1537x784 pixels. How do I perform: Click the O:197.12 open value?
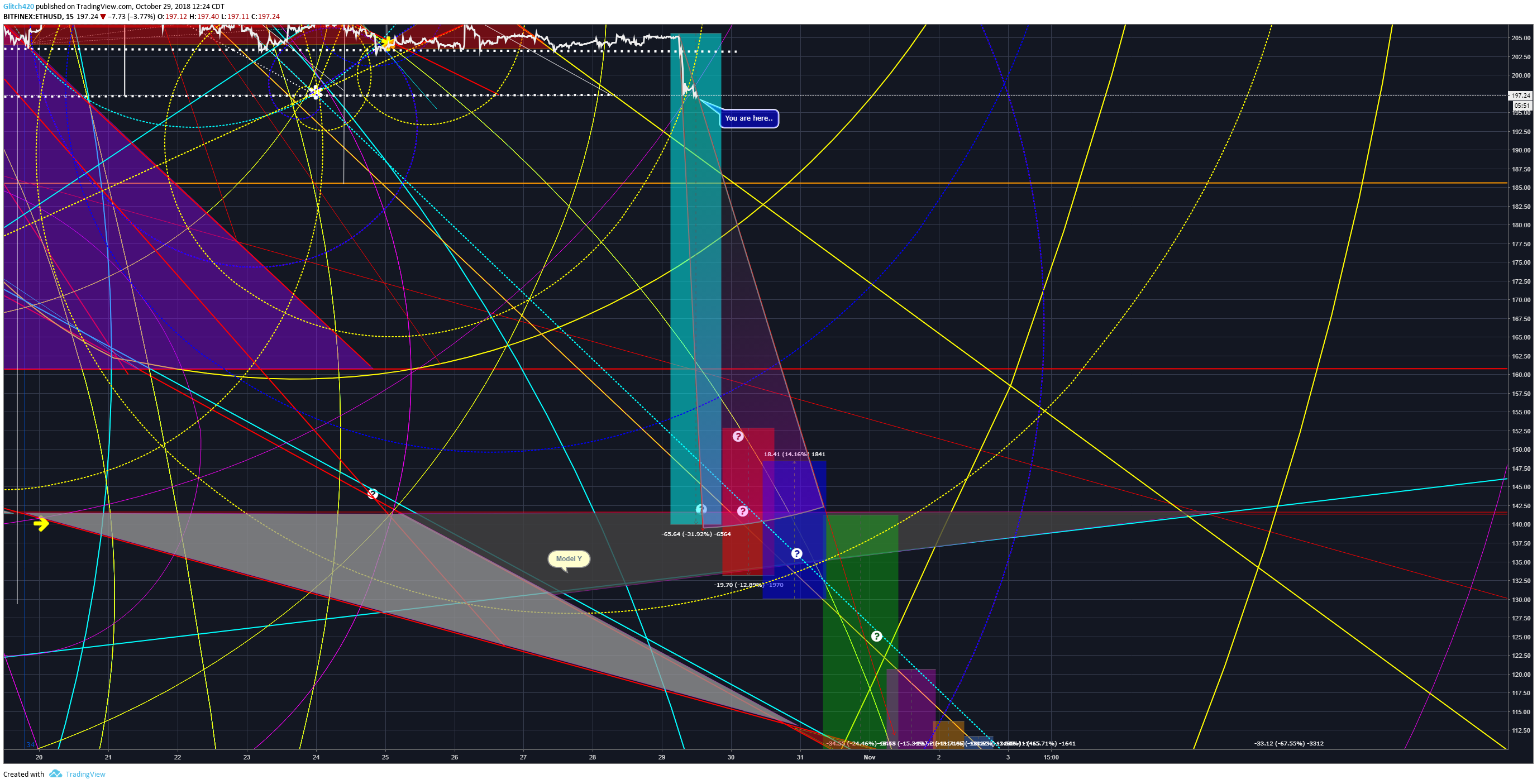point(173,17)
